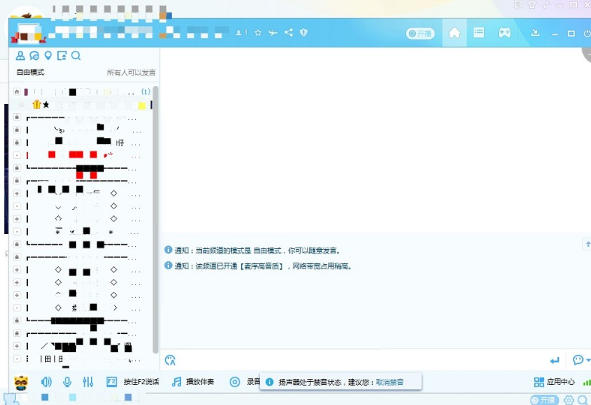This screenshot has width=591, height=405.
Task: Click notice about 高音质 being enabled
Action: 263,266
